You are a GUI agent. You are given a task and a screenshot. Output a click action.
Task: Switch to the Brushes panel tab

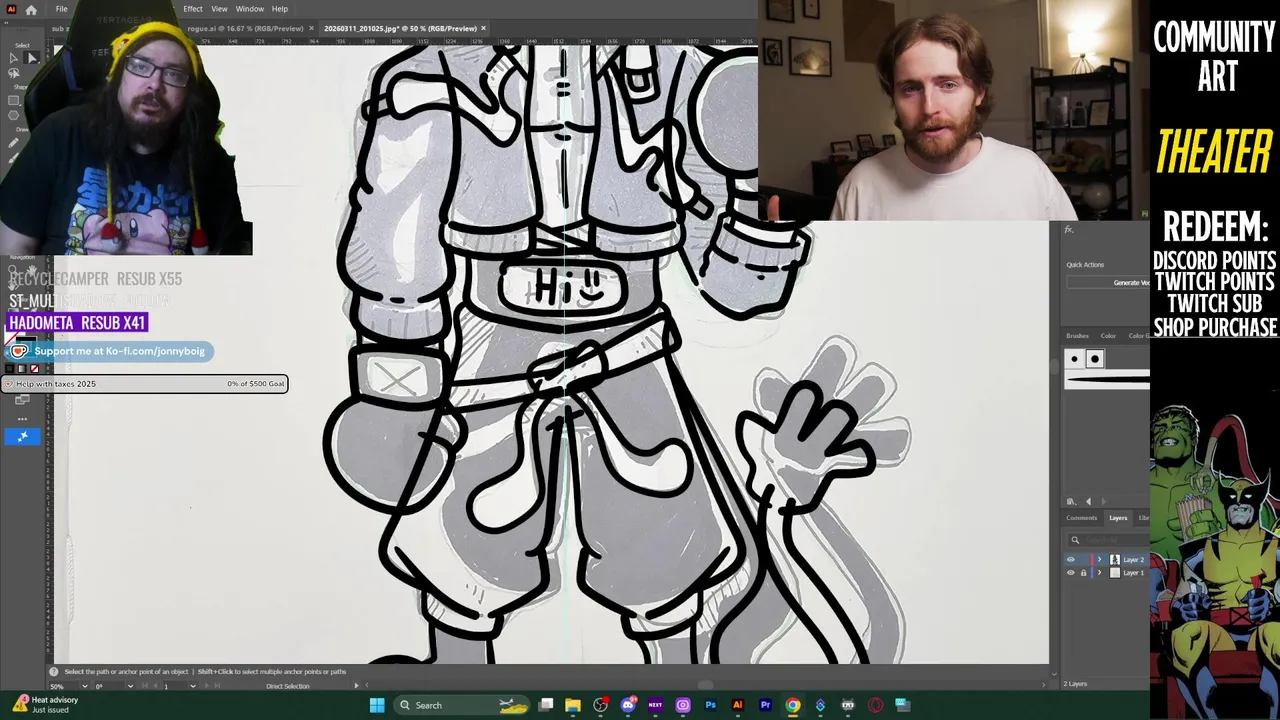click(1077, 336)
